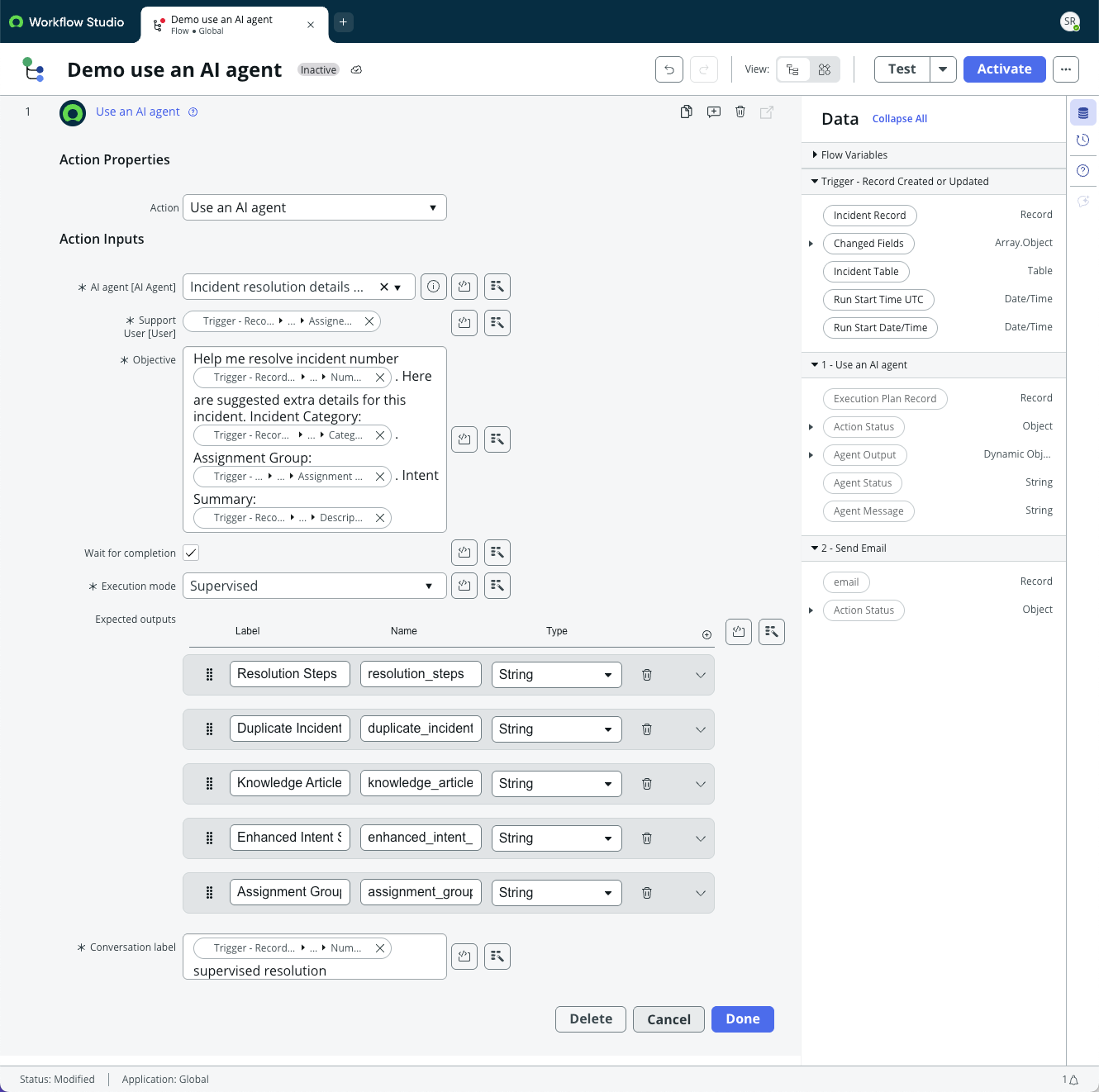Edit the Resolution Steps label field
This screenshot has height=1092, width=1099.
290,674
